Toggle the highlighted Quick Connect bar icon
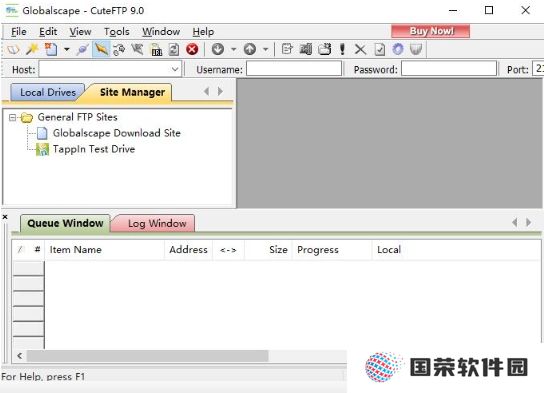Image resolution: width=547 pixels, height=393 pixels. (101, 49)
